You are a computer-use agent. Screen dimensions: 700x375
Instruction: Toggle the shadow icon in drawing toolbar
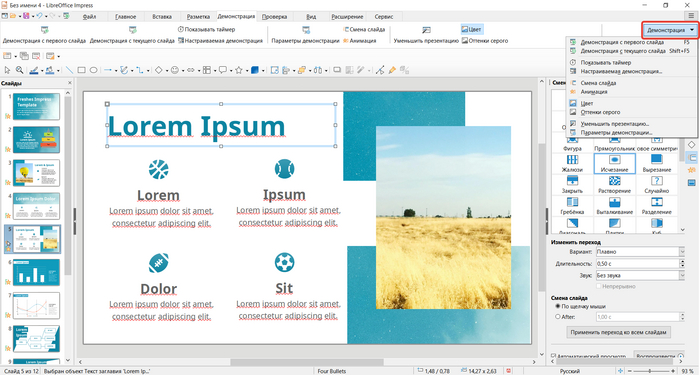click(x=337, y=70)
